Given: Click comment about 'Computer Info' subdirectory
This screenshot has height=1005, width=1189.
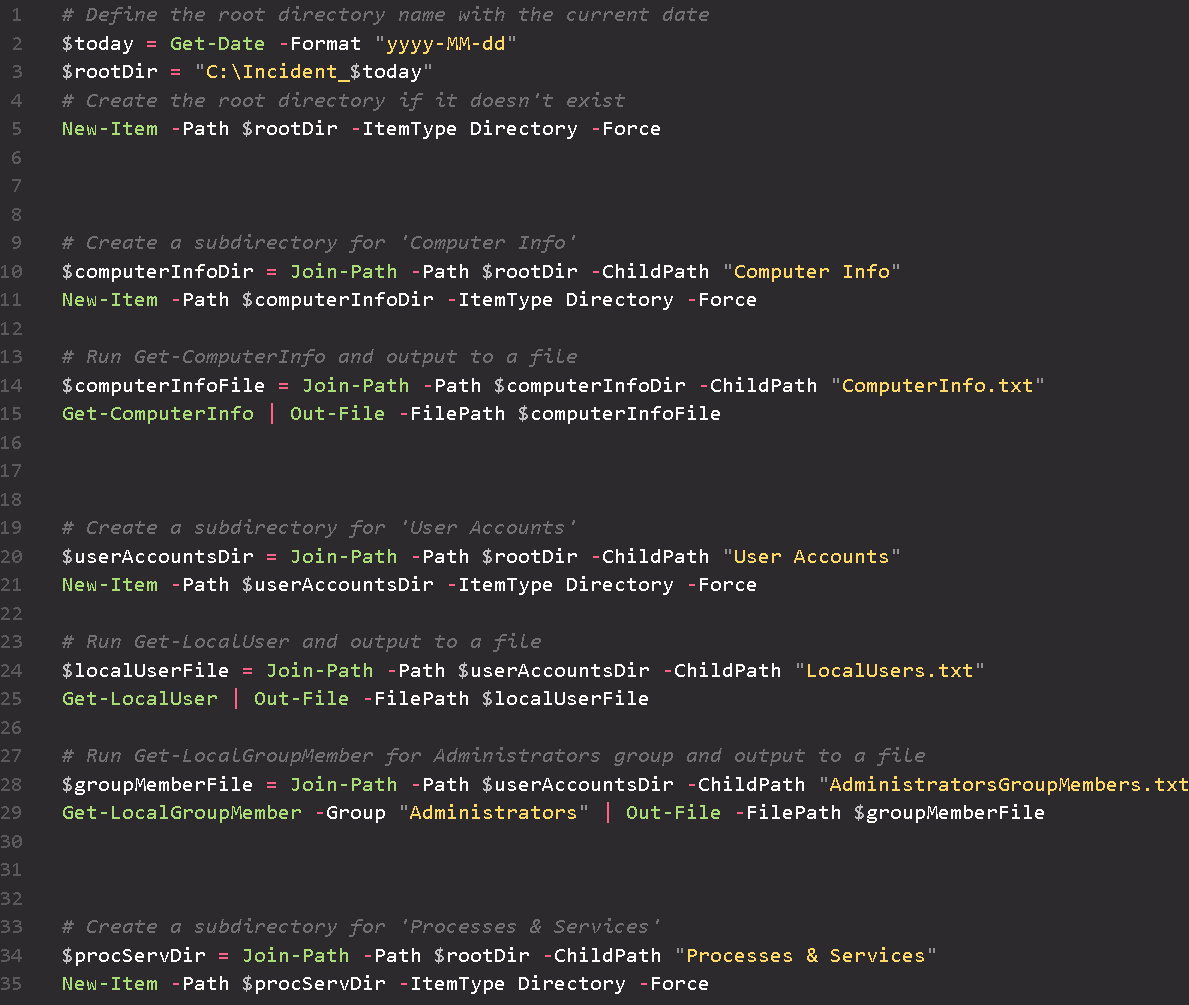Looking at the screenshot, I should click(320, 243).
